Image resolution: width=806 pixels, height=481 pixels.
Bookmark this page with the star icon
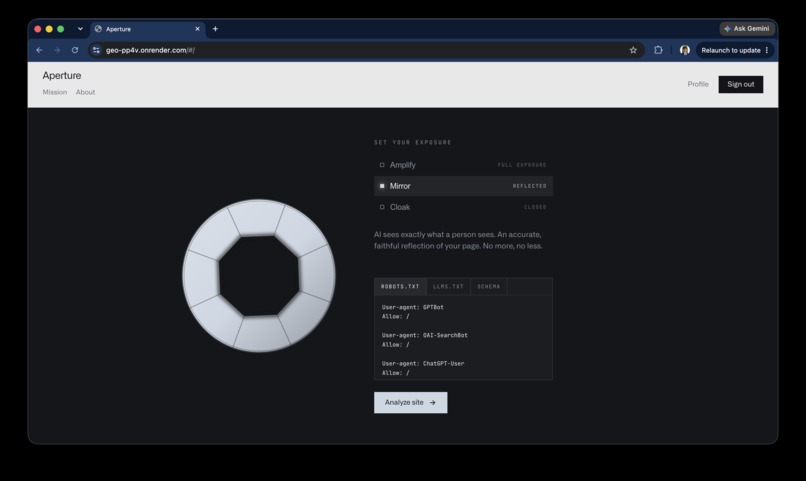[633, 50]
